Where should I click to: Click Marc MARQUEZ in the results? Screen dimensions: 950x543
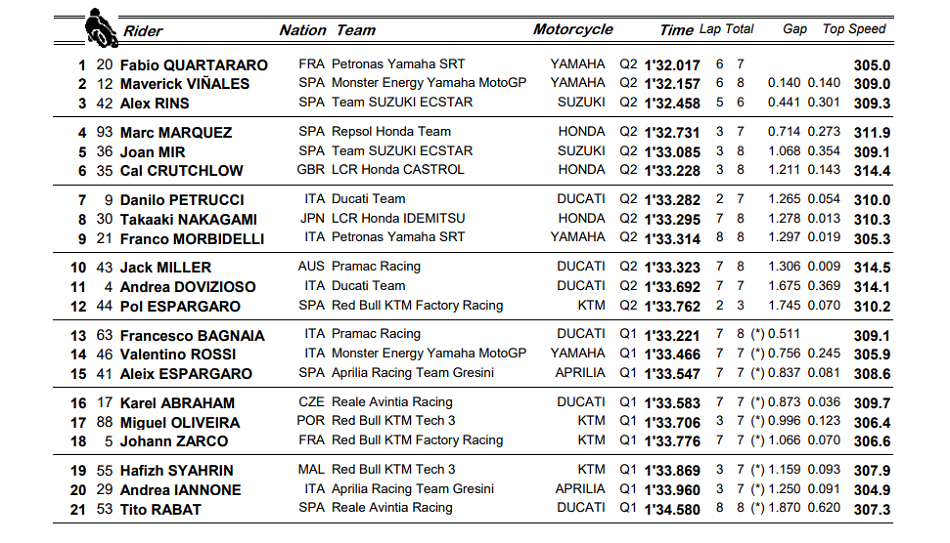tap(175, 133)
